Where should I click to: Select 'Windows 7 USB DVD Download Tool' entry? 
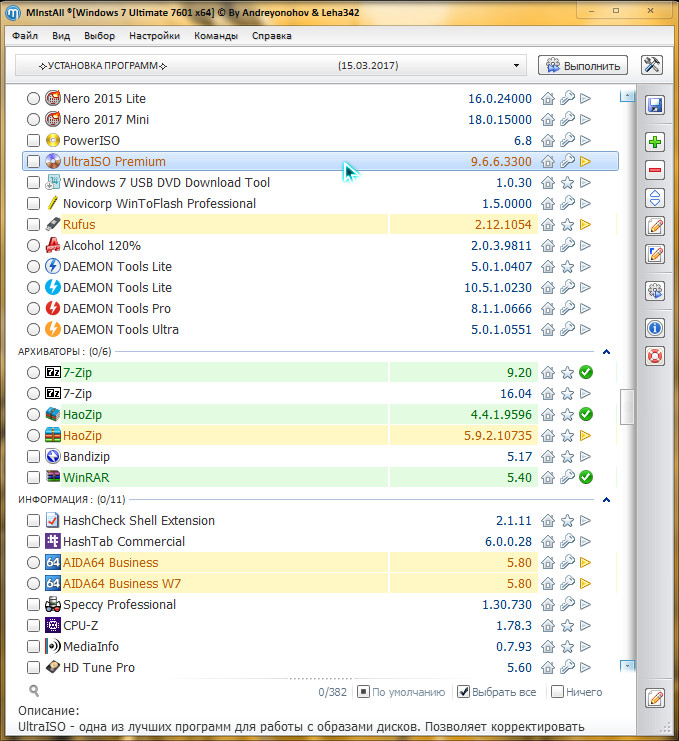point(166,182)
